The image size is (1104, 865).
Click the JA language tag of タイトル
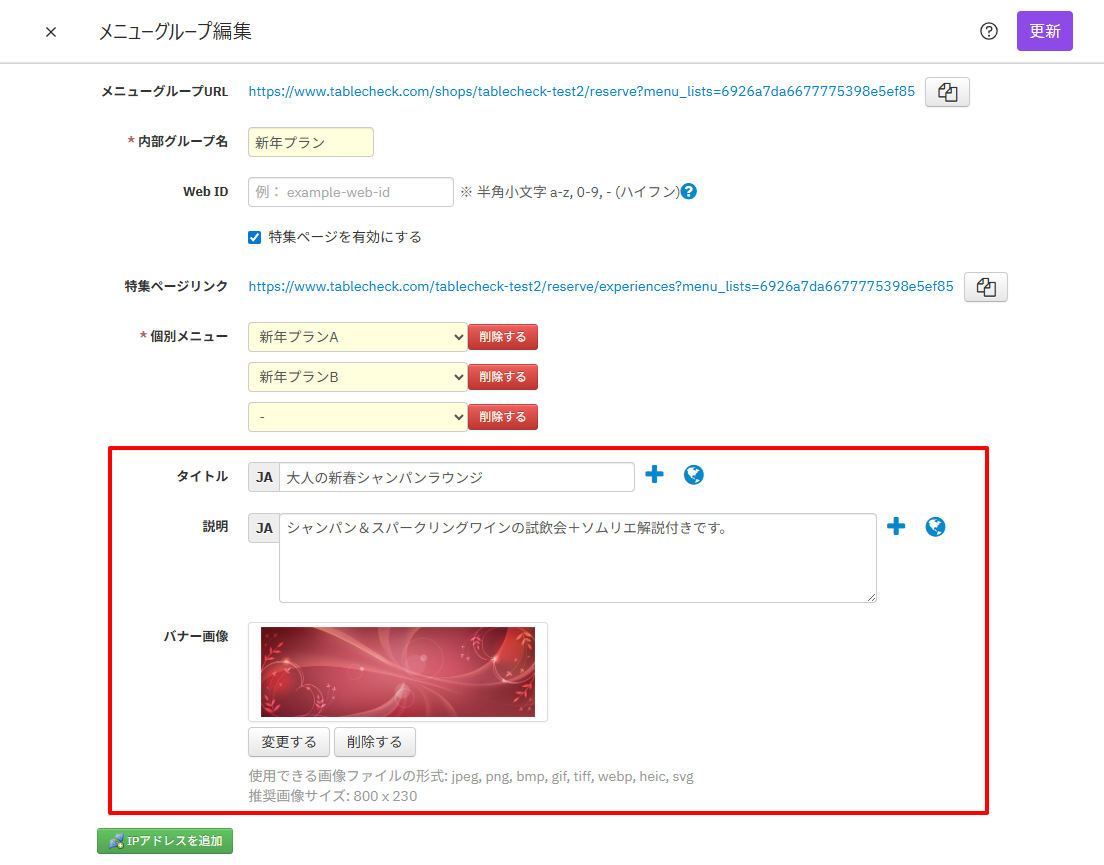[x=264, y=477]
